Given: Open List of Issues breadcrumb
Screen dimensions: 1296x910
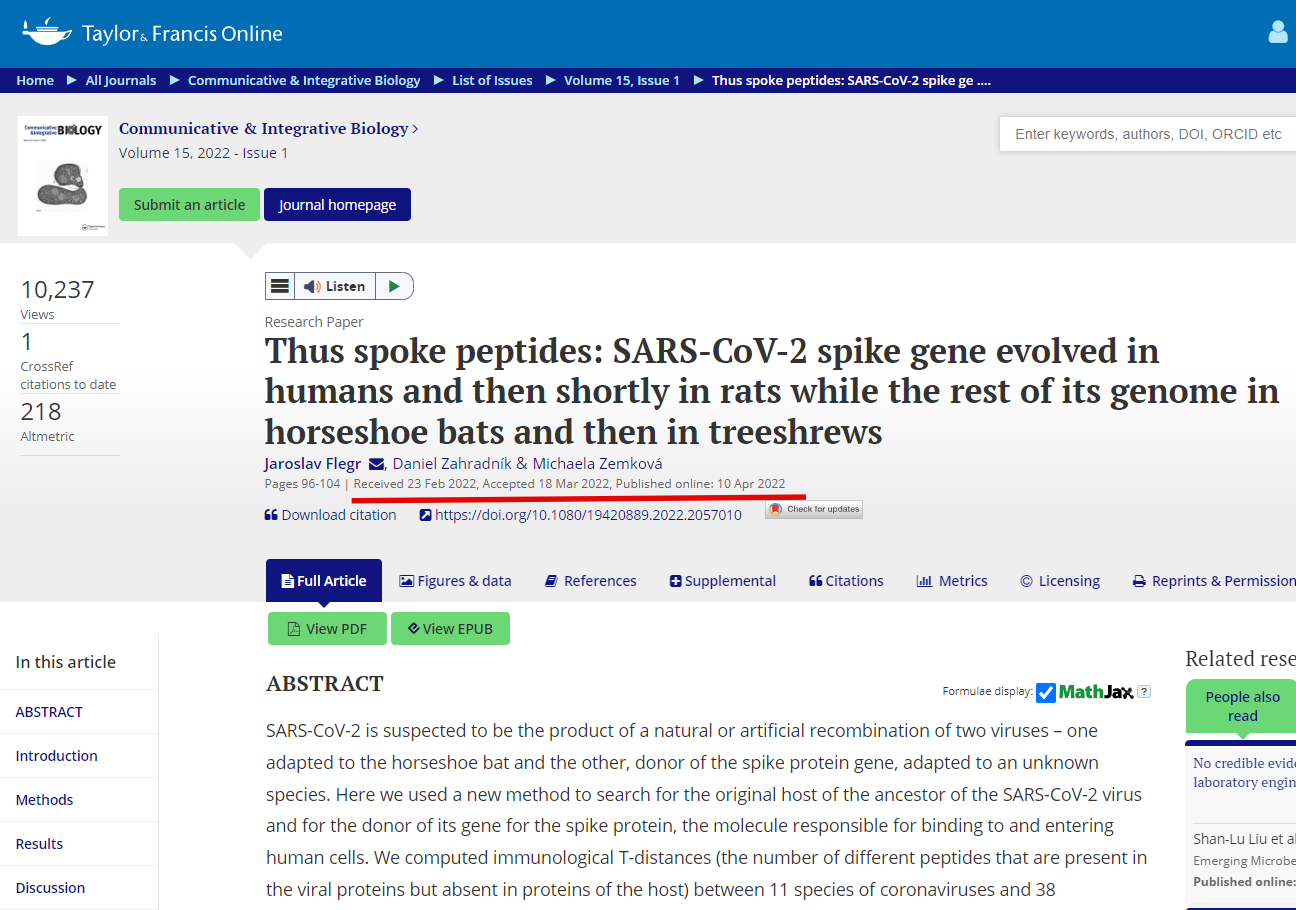Looking at the screenshot, I should (492, 80).
